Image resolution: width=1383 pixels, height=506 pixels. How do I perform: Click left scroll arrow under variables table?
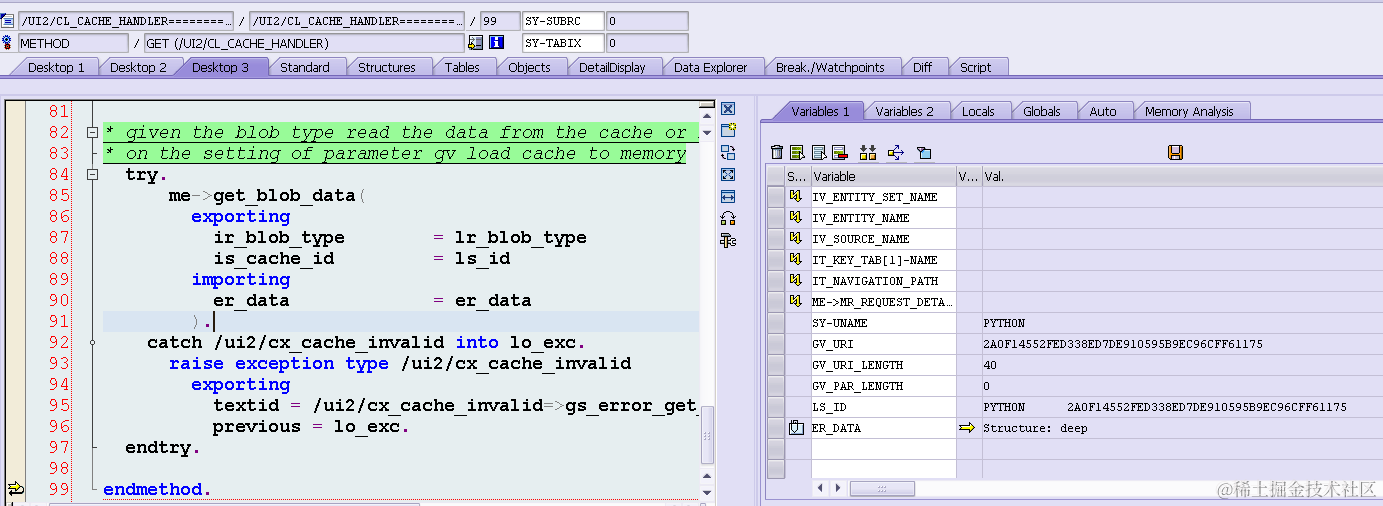[x=822, y=488]
